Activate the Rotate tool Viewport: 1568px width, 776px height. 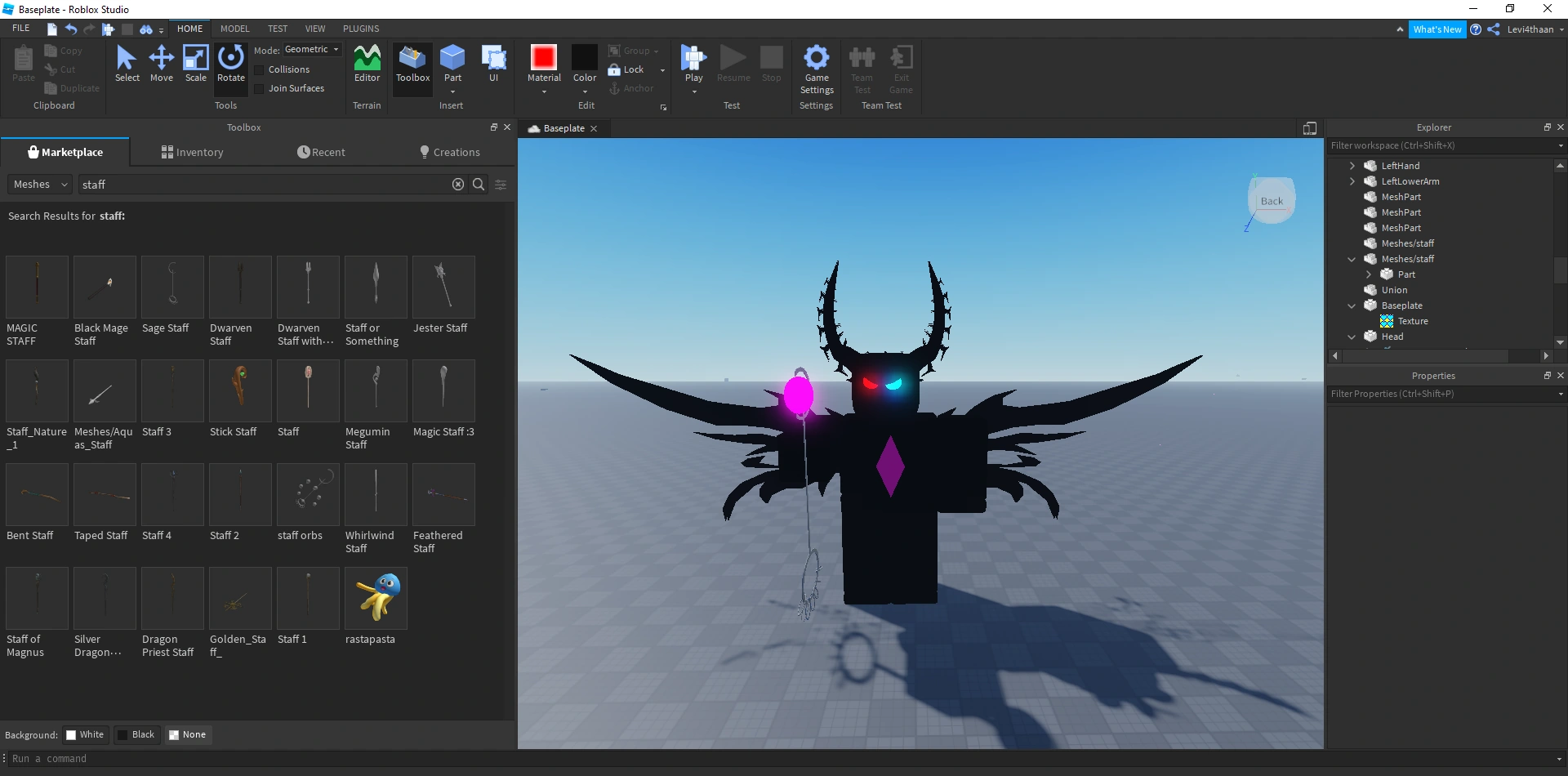[x=230, y=62]
